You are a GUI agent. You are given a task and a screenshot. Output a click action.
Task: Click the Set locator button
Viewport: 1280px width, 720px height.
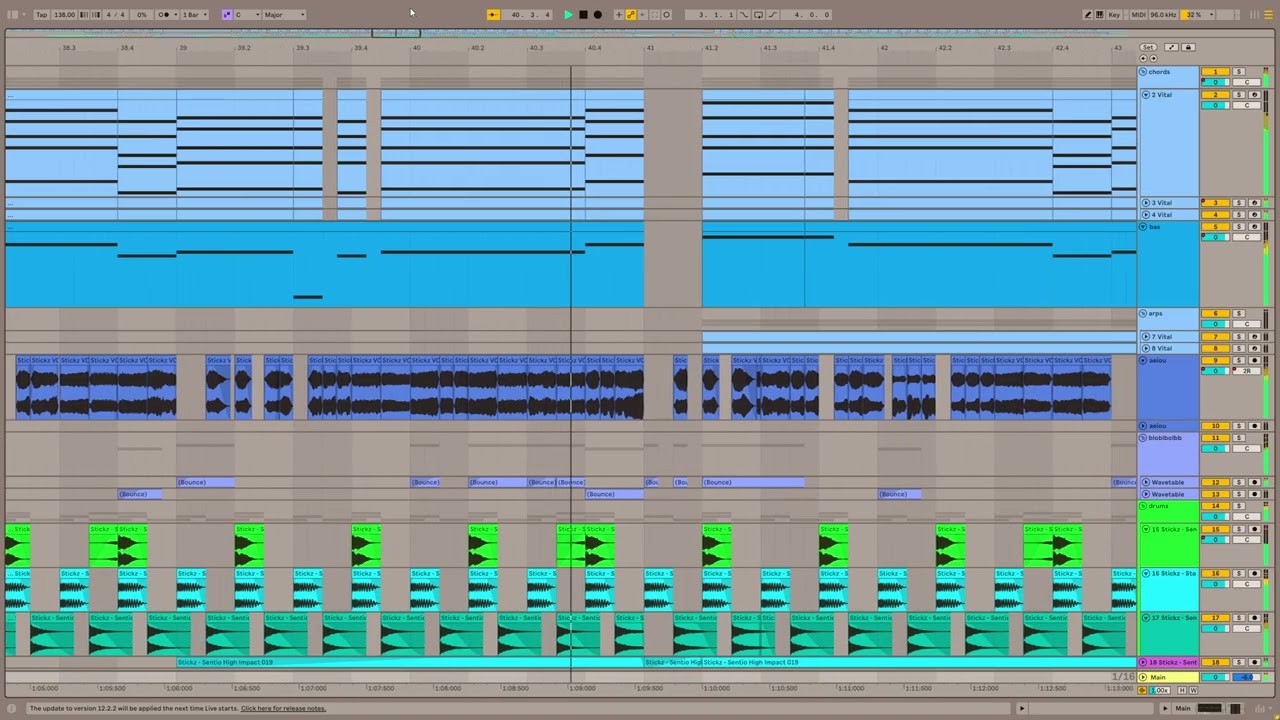(1148, 47)
